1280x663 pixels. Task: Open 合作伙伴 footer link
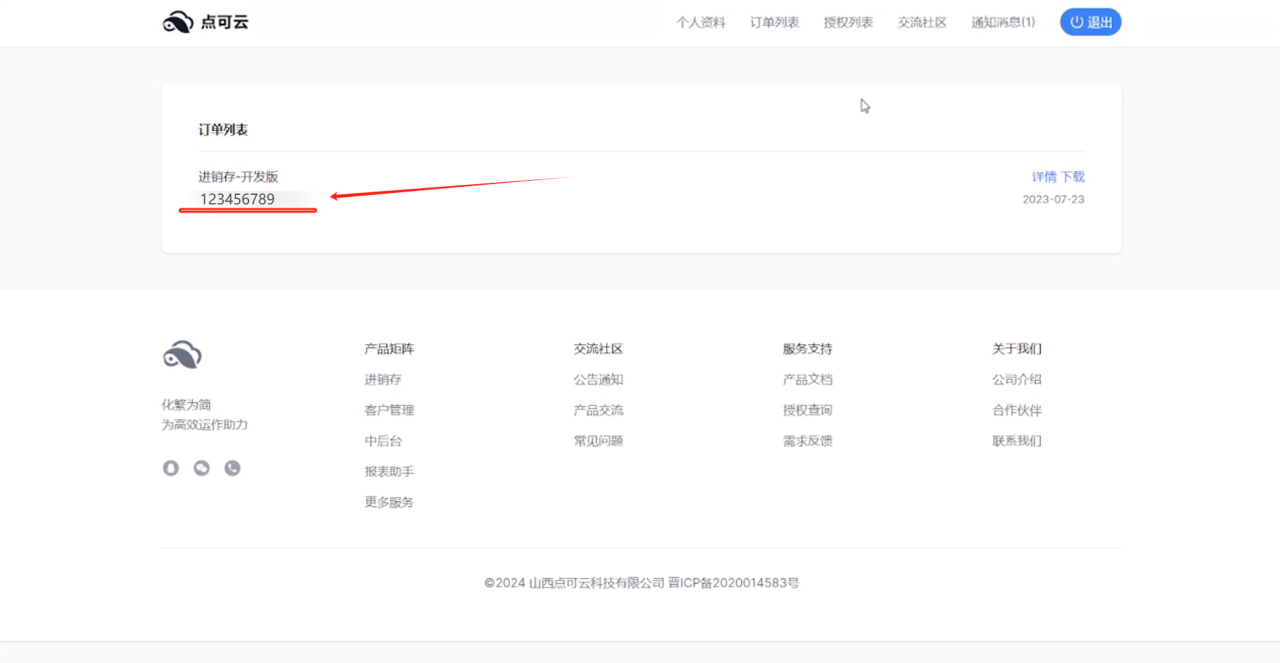(x=1017, y=410)
